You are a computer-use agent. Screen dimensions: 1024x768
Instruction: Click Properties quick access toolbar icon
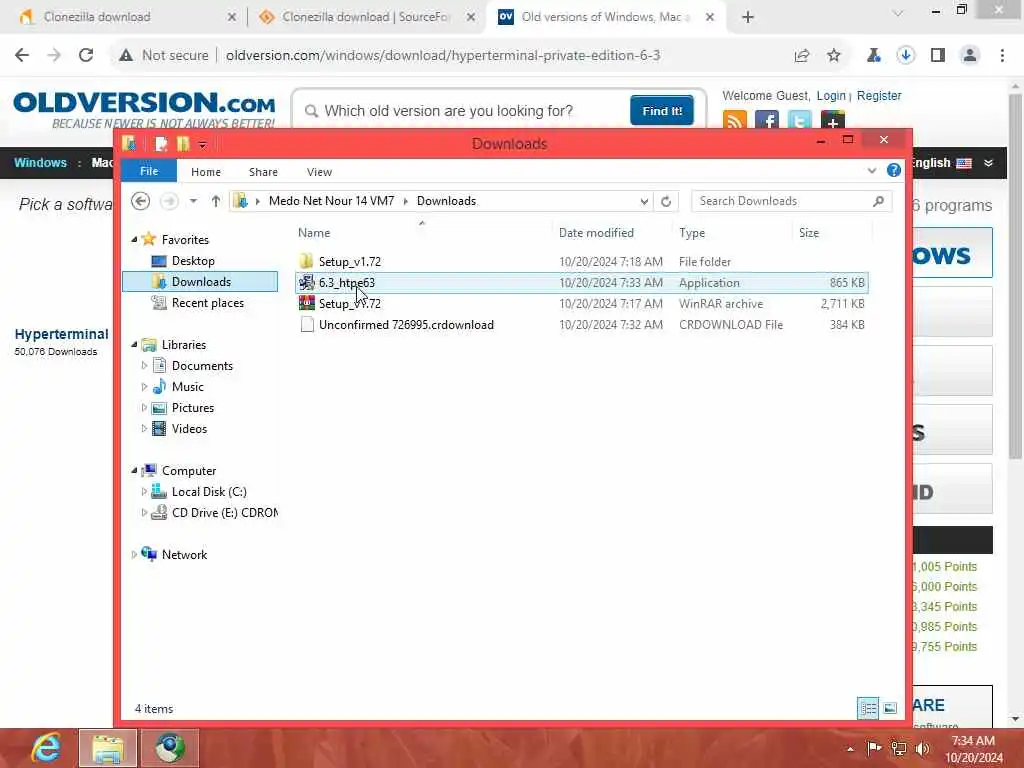pos(161,144)
